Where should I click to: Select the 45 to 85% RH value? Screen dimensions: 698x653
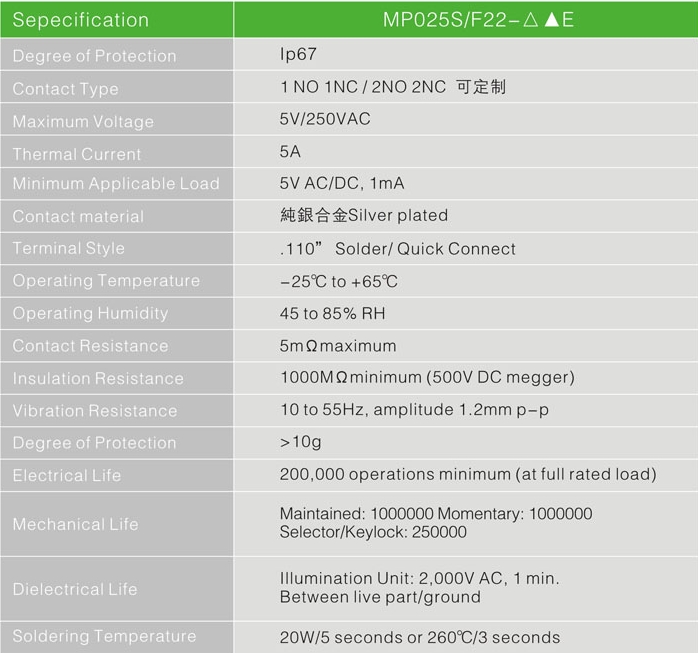pyautogui.click(x=332, y=314)
